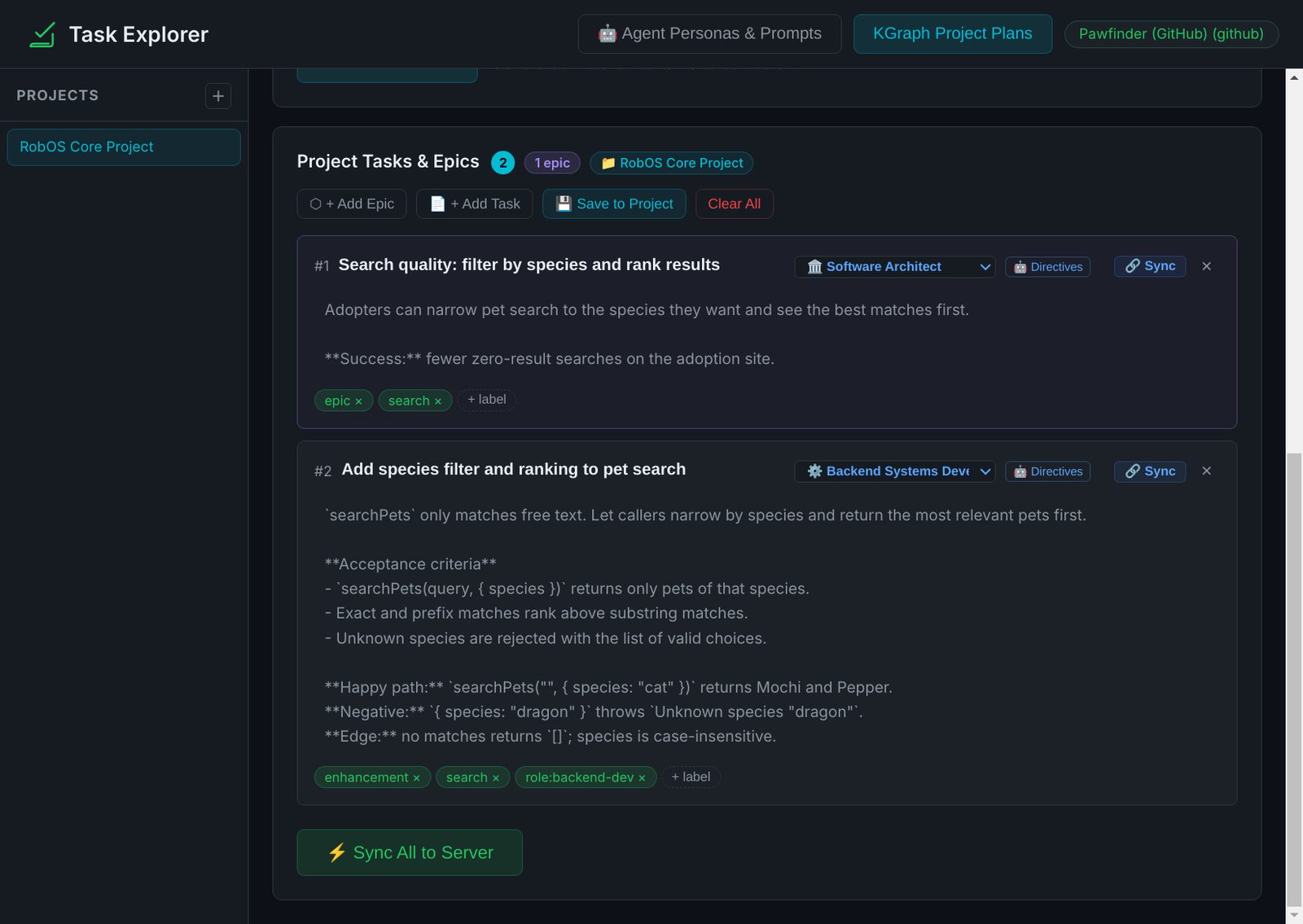This screenshot has width=1303, height=924.
Task: Click the PROJECTS sidebar heading
Action: (x=58, y=95)
